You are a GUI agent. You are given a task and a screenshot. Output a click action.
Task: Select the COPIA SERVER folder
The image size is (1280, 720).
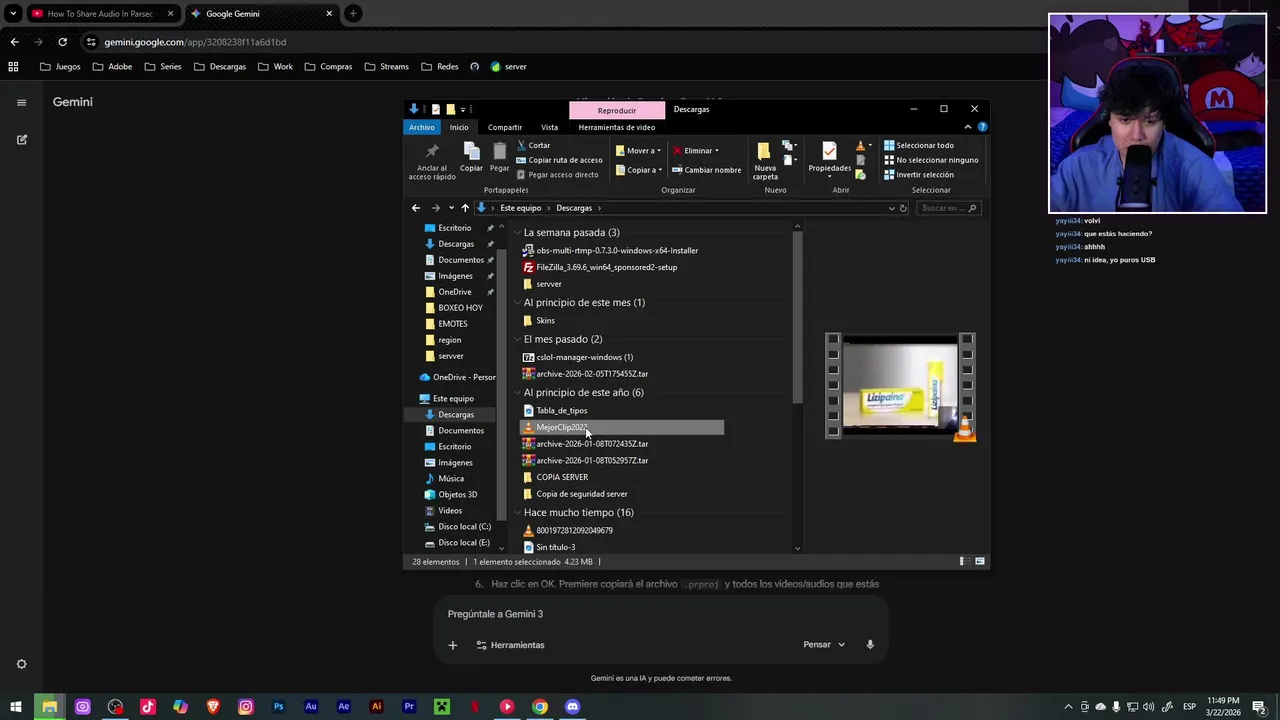coord(556,477)
